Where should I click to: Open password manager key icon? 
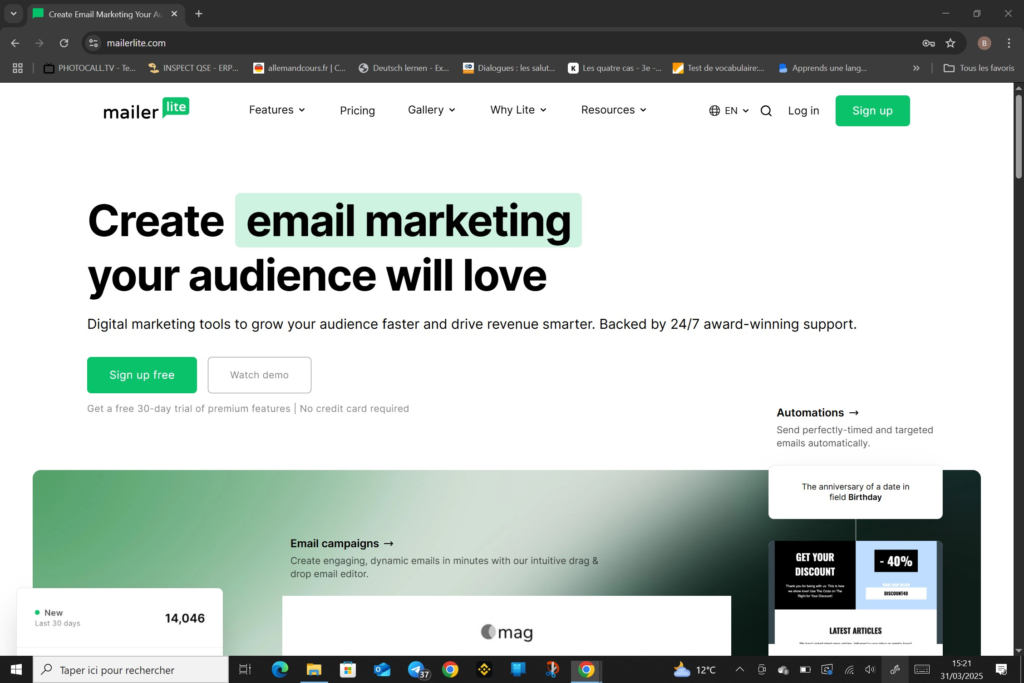pos(928,43)
